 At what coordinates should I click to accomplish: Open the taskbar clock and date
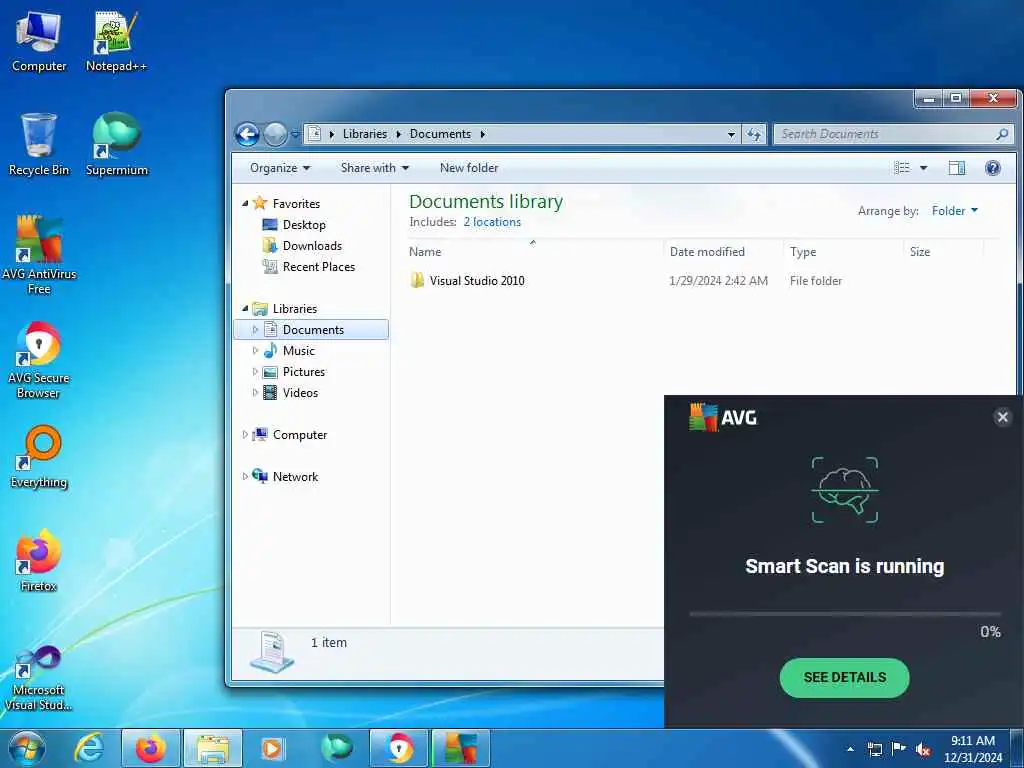pos(973,749)
